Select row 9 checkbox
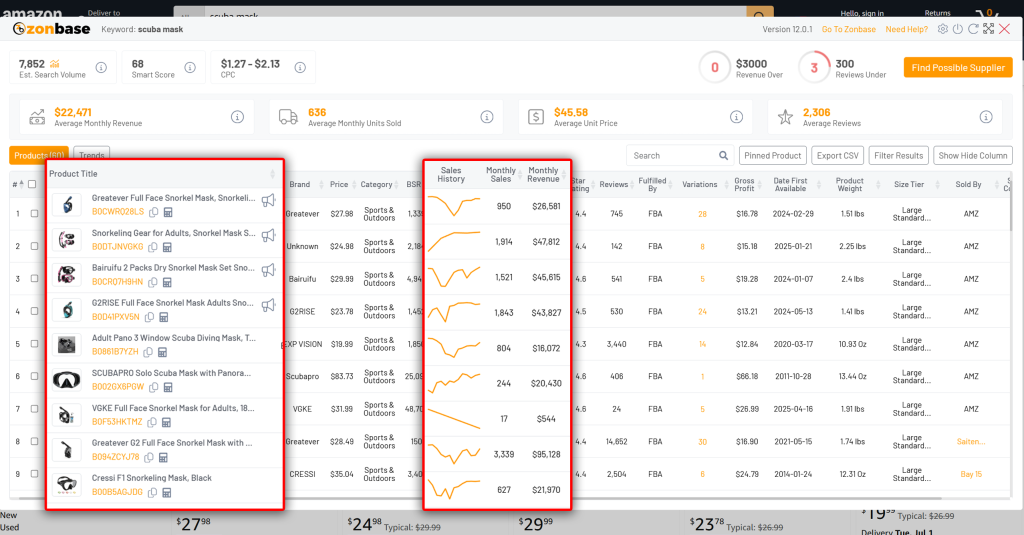 [34, 474]
